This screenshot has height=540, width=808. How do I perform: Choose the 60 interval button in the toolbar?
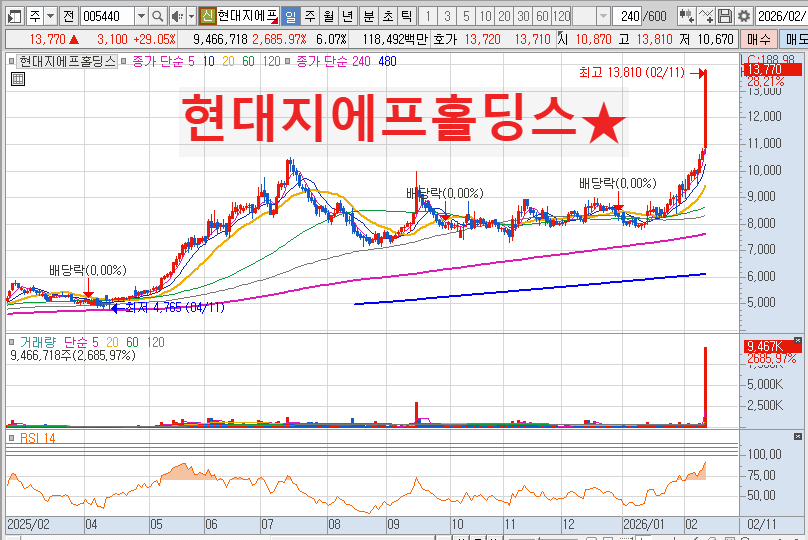point(542,16)
